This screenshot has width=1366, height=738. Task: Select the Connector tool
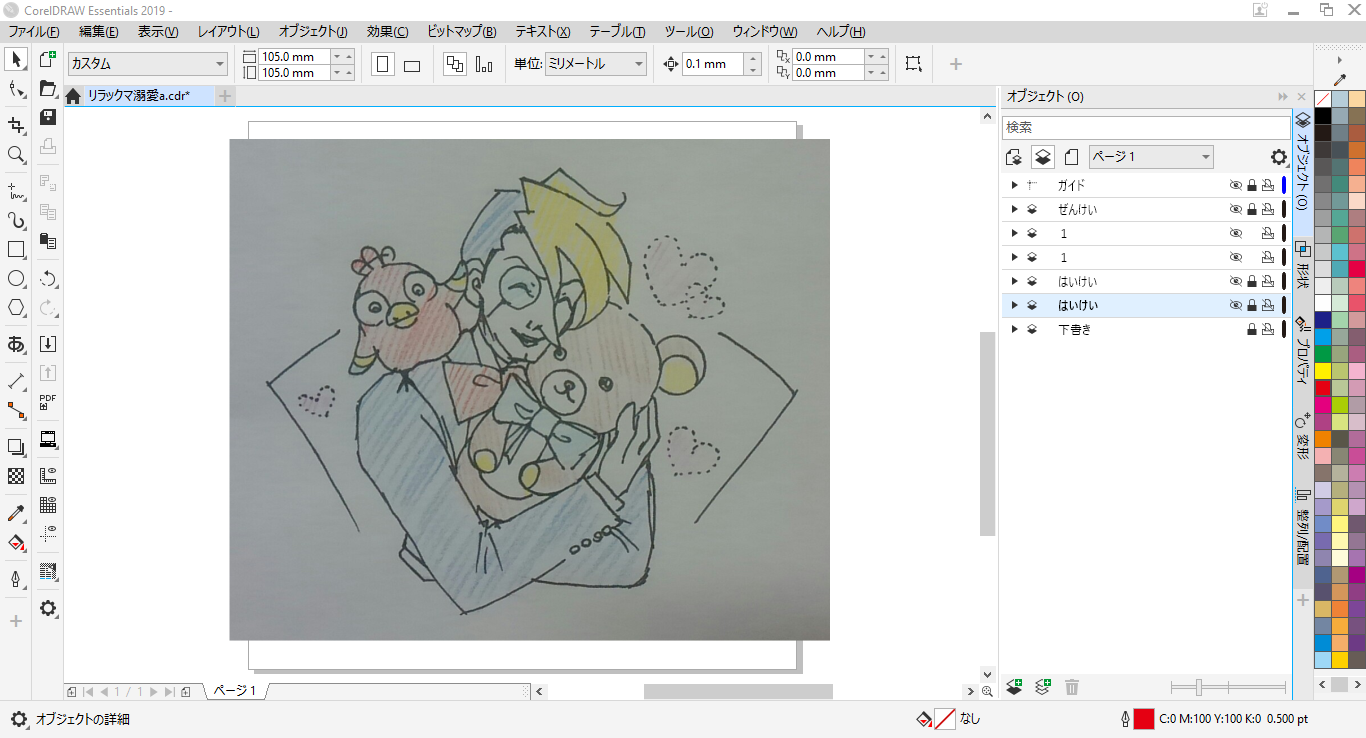pyautogui.click(x=16, y=410)
